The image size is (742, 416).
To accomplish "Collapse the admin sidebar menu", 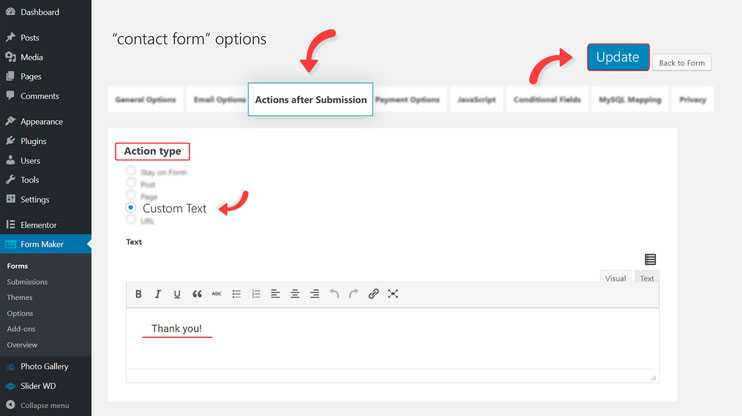I will (45, 405).
